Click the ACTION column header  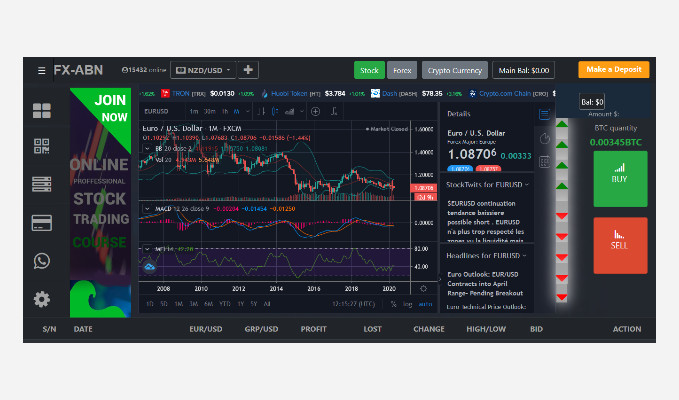pyautogui.click(x=627, y=329)
